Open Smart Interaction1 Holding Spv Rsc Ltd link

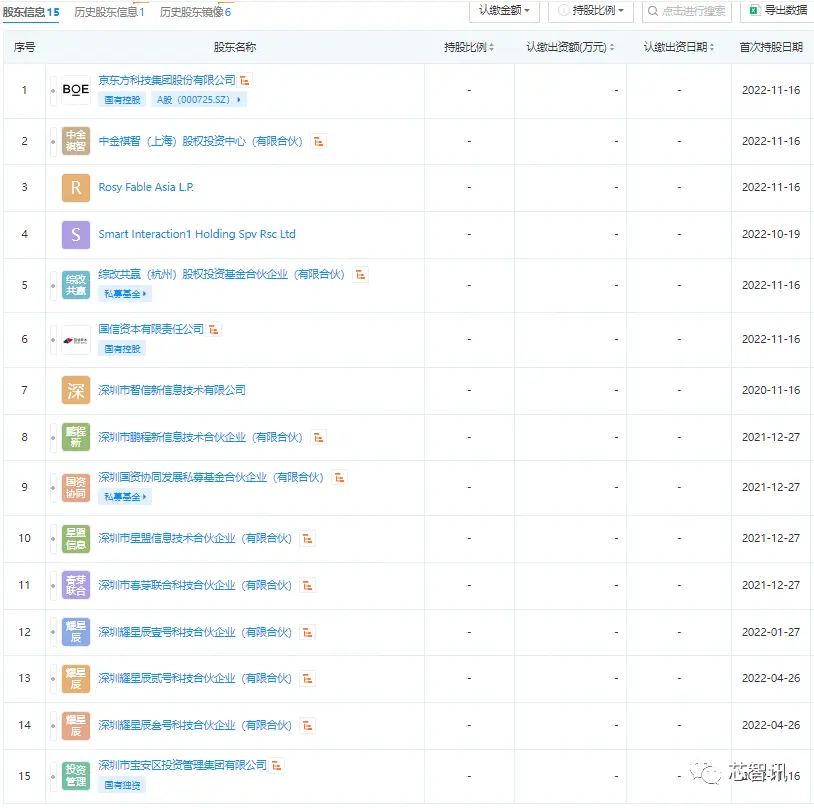point(197,234)
